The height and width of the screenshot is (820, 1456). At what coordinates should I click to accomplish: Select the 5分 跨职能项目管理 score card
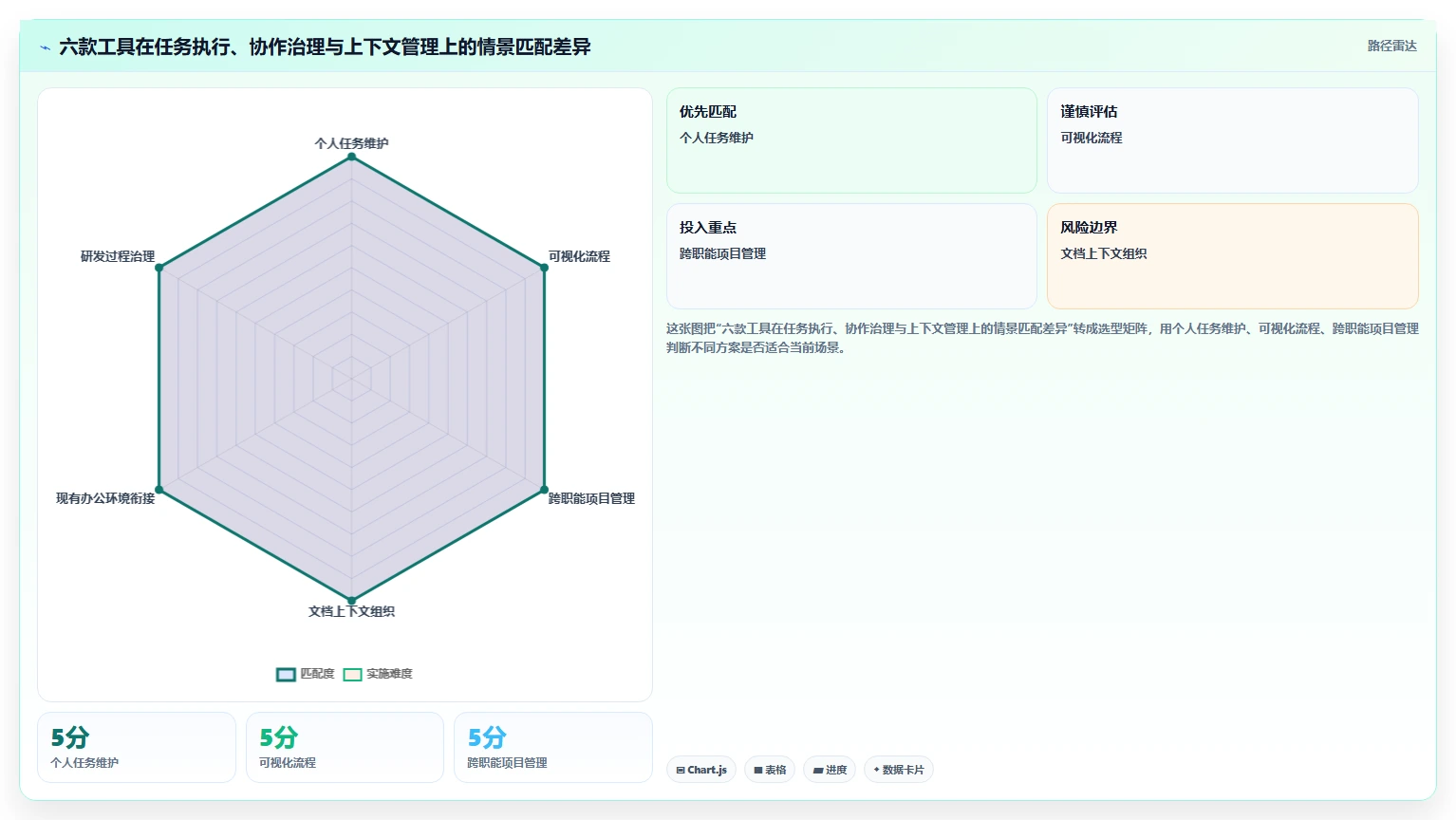[553, 748]
